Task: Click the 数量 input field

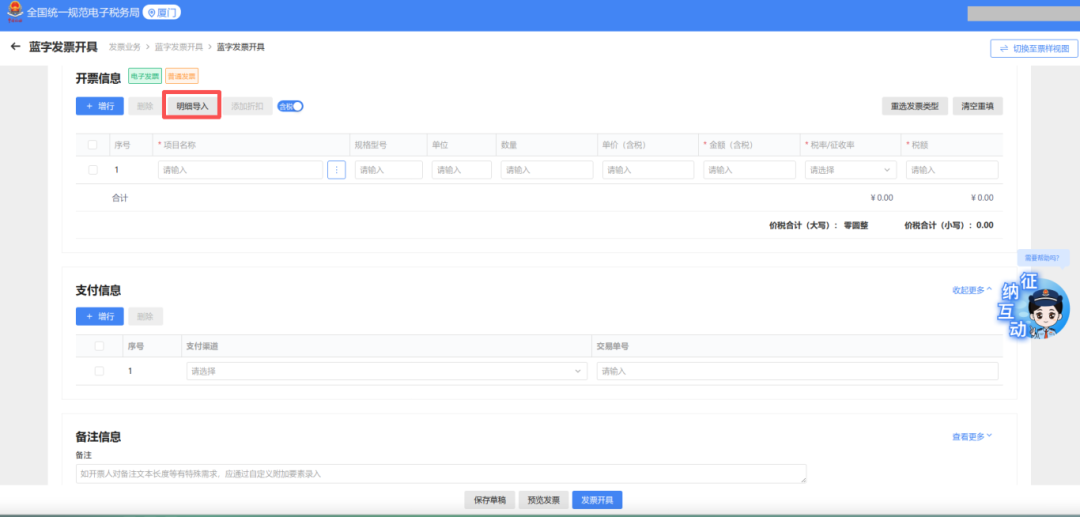Action: click(x=547, y=170)
